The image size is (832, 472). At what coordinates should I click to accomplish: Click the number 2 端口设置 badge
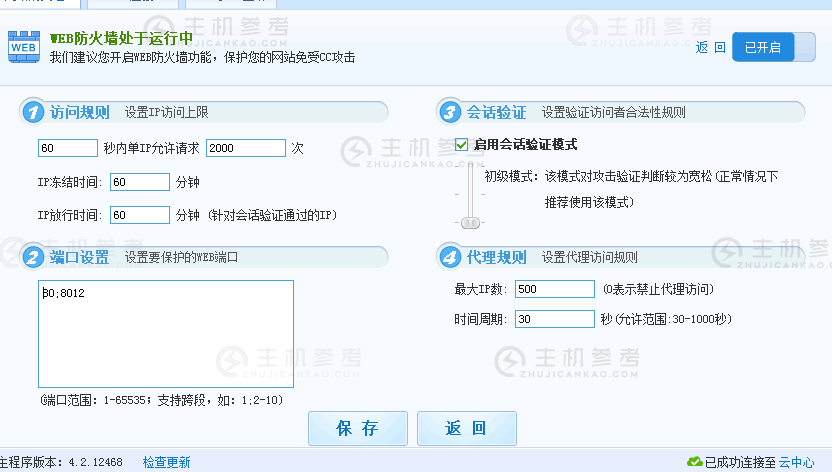(x=33, y=258)
